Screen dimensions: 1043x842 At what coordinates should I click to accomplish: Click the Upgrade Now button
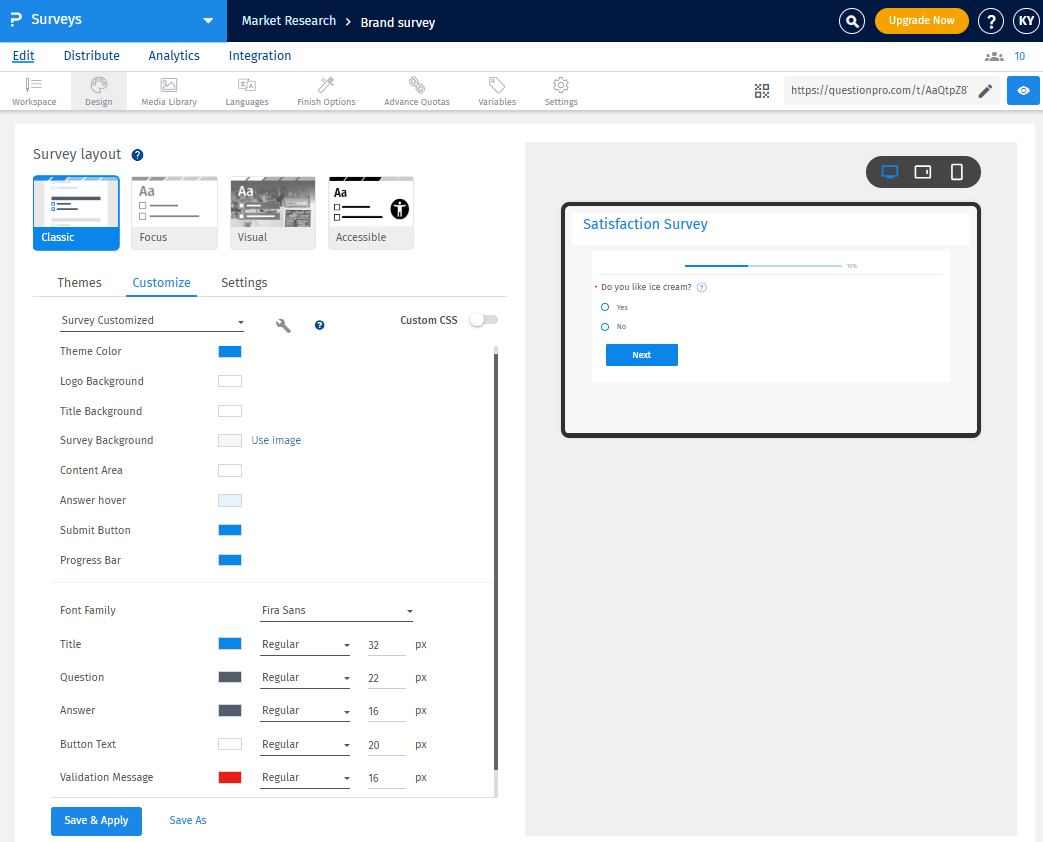pyautogui.click(x=921, y=20)
